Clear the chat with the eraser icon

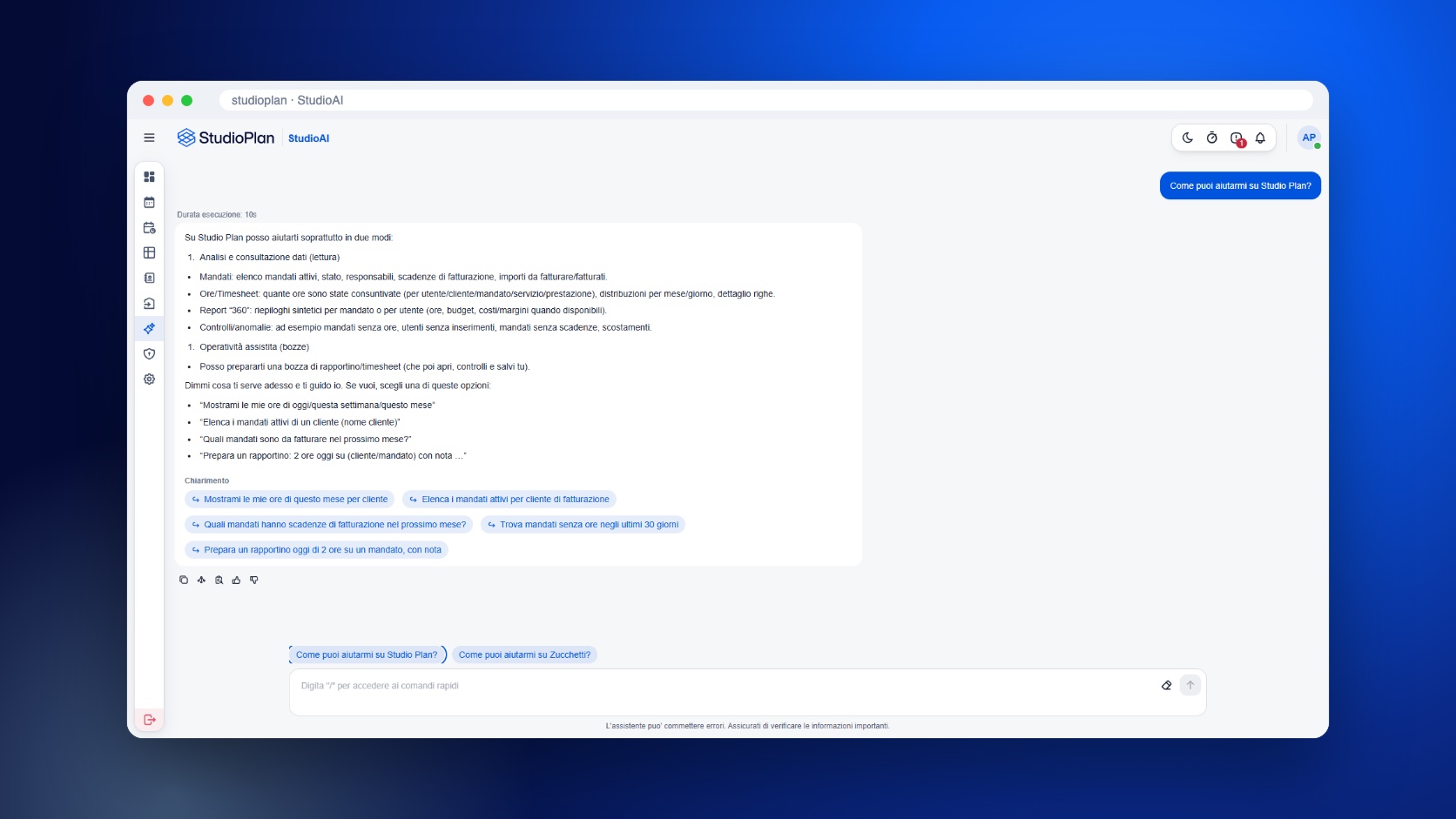pyautogui.click(x=1167, y=686)
